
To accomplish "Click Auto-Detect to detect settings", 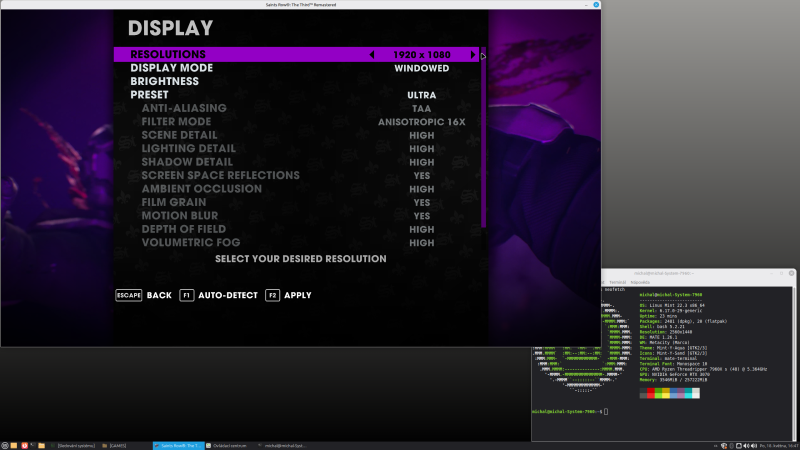I will pos(228,295).
